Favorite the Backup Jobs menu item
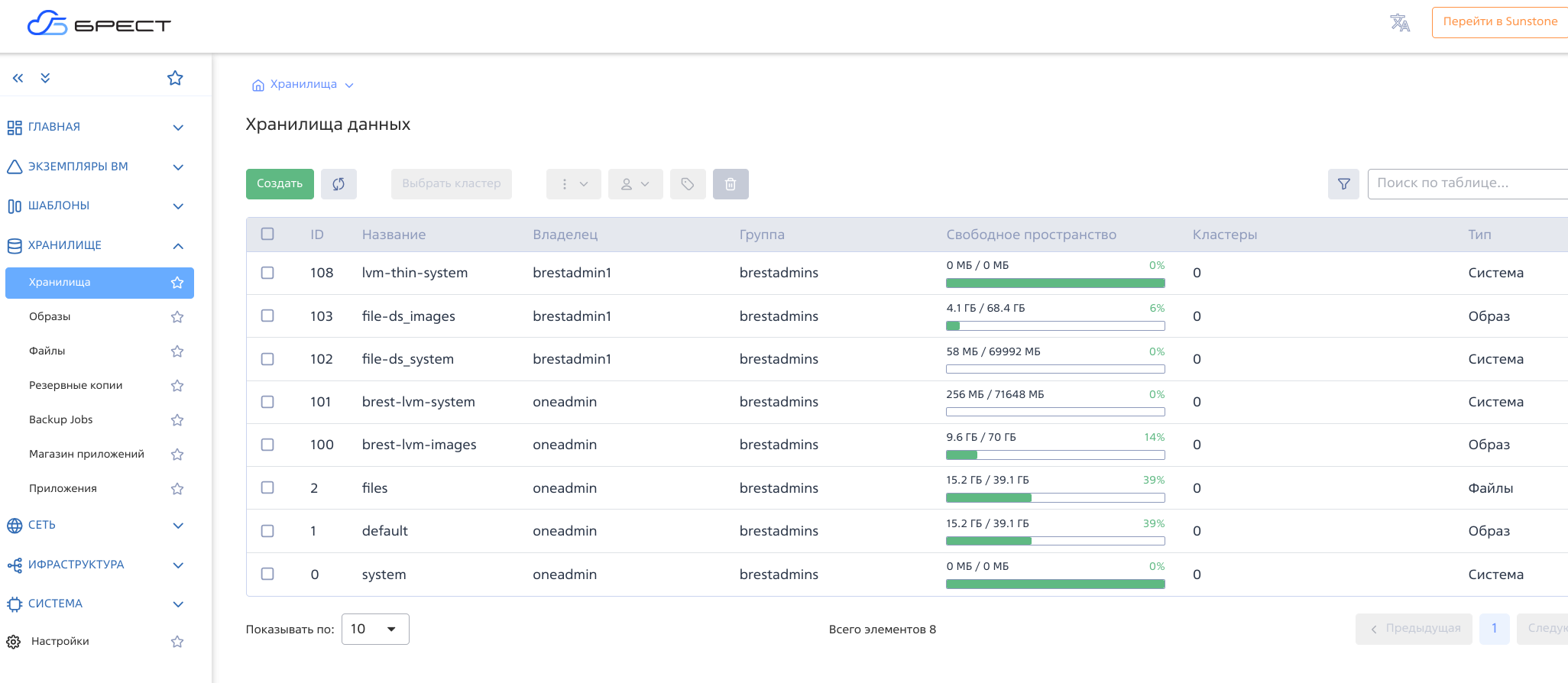Image resolution: width=1568 pixels, height=683 pixels. tap(177, 420)
